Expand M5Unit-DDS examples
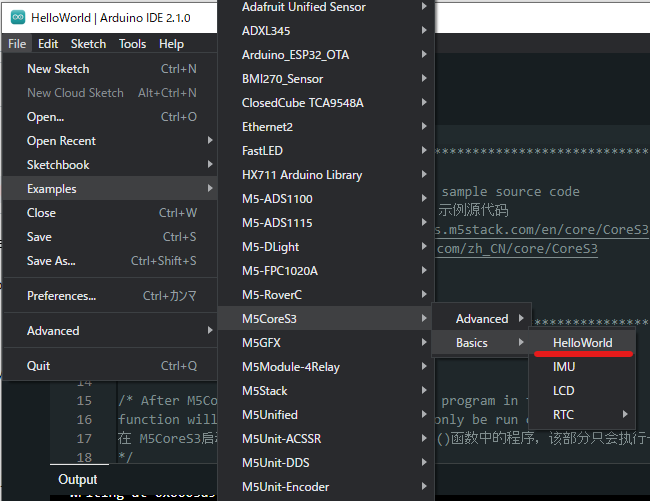Viewport: 650px width, 501px height. [326, 463]
